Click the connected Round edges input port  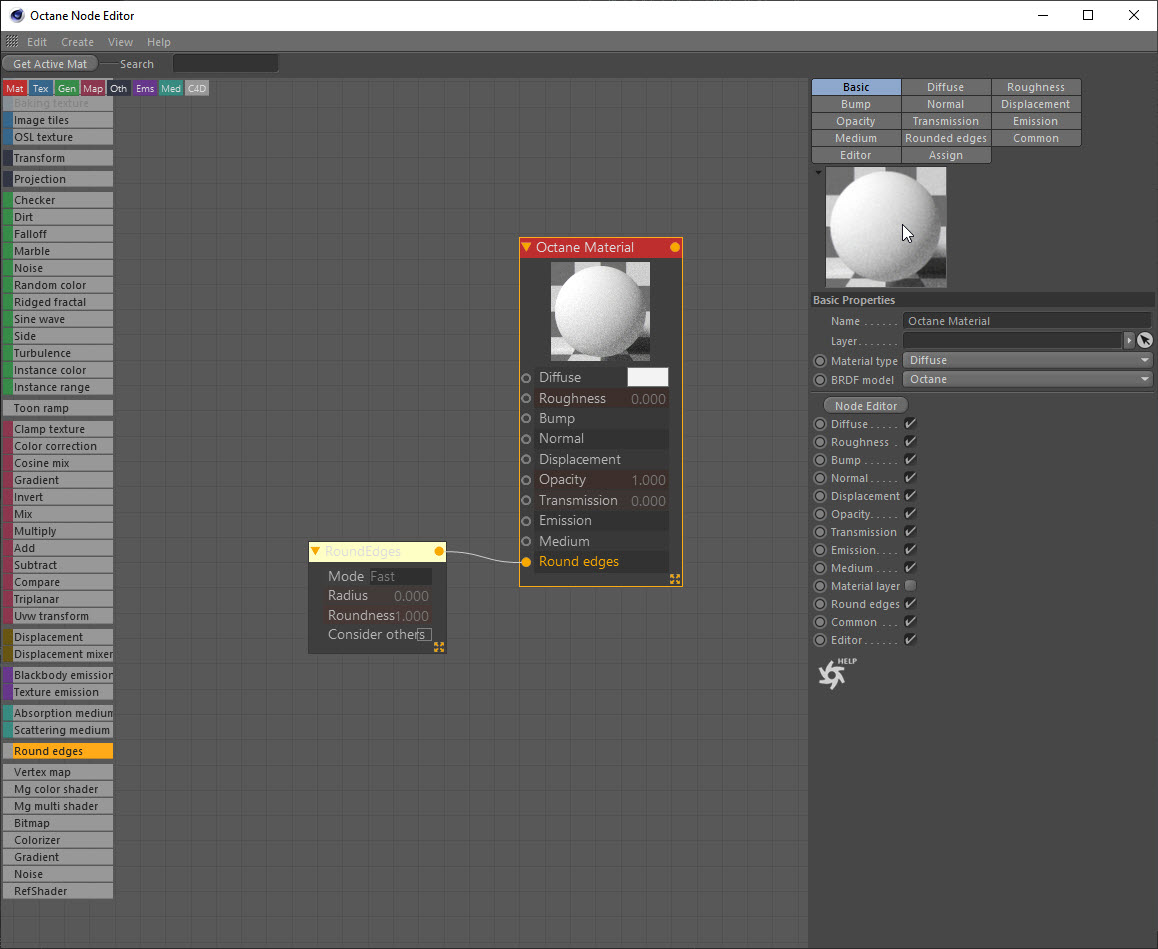click(526, 562)
